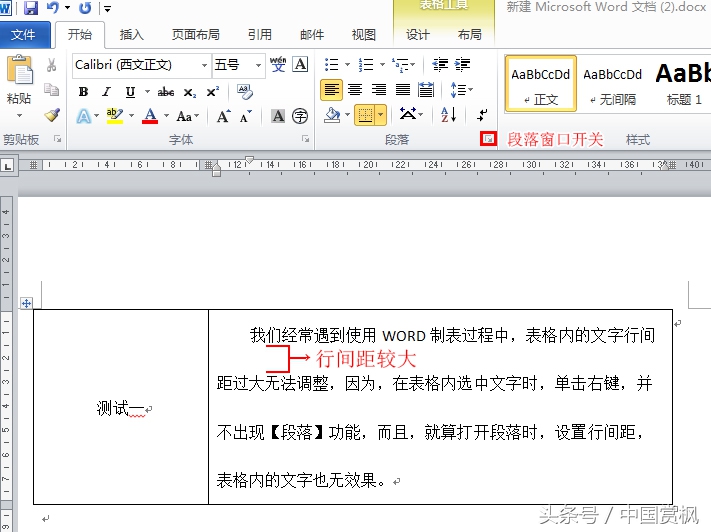Toggle strikethrough formatting
Screen dimensions: 711x532
click(166, 92)
